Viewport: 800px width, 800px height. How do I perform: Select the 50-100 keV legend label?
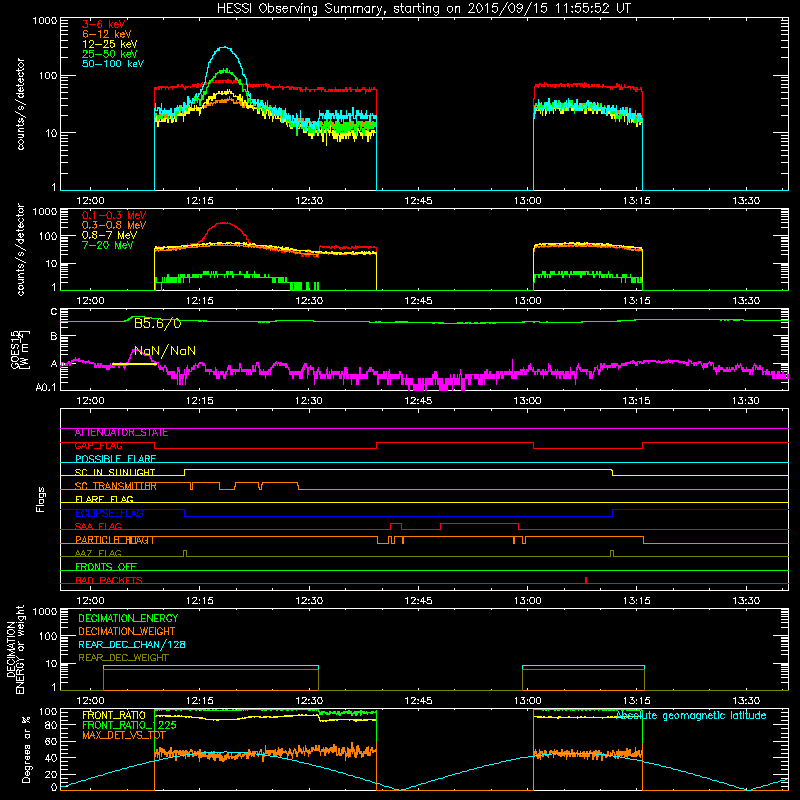click(x=113, y=64)
